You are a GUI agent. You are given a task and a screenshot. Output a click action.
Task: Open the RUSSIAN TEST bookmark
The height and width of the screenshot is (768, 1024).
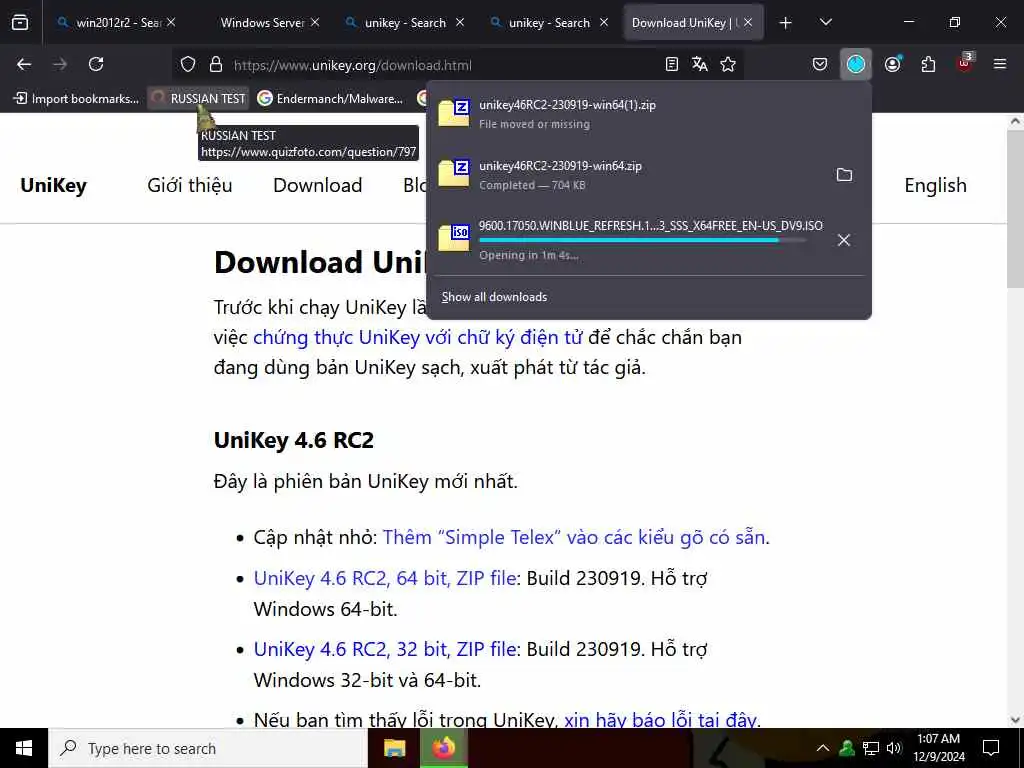click(199, 99)
